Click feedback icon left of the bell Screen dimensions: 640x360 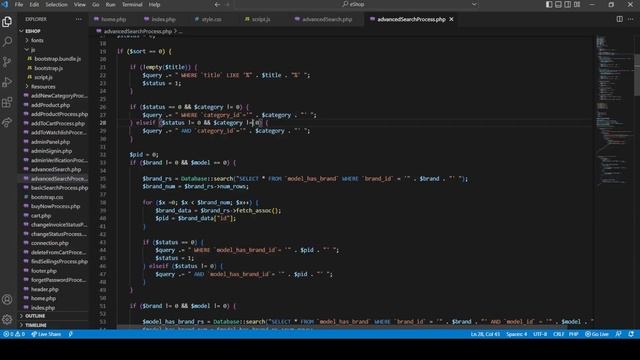(618, 334)
